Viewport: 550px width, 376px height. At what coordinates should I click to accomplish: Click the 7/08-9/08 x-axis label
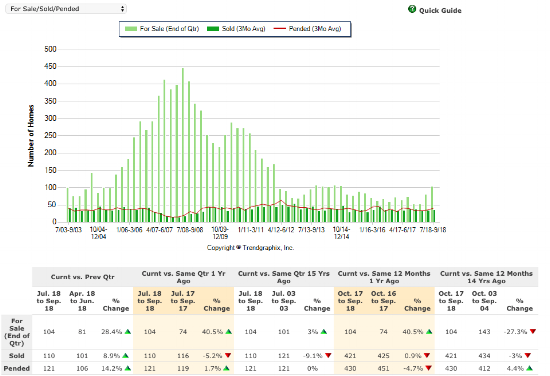190,230
